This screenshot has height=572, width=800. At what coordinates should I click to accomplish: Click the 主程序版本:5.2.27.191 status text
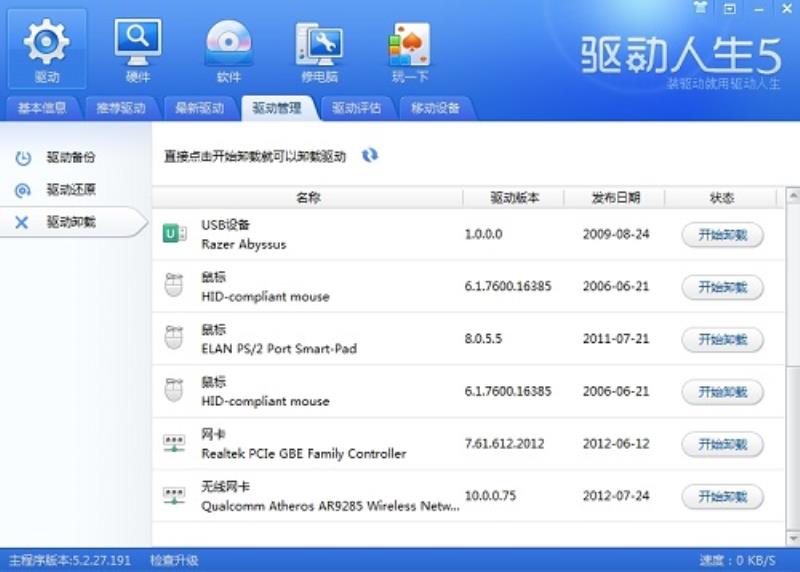[70, 560]
